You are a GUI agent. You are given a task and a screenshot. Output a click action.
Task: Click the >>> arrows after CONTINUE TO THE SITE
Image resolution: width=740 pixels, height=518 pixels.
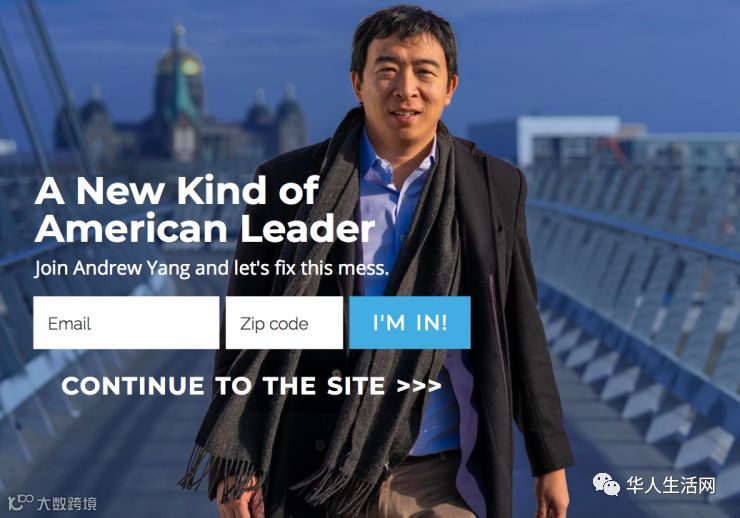419,386
